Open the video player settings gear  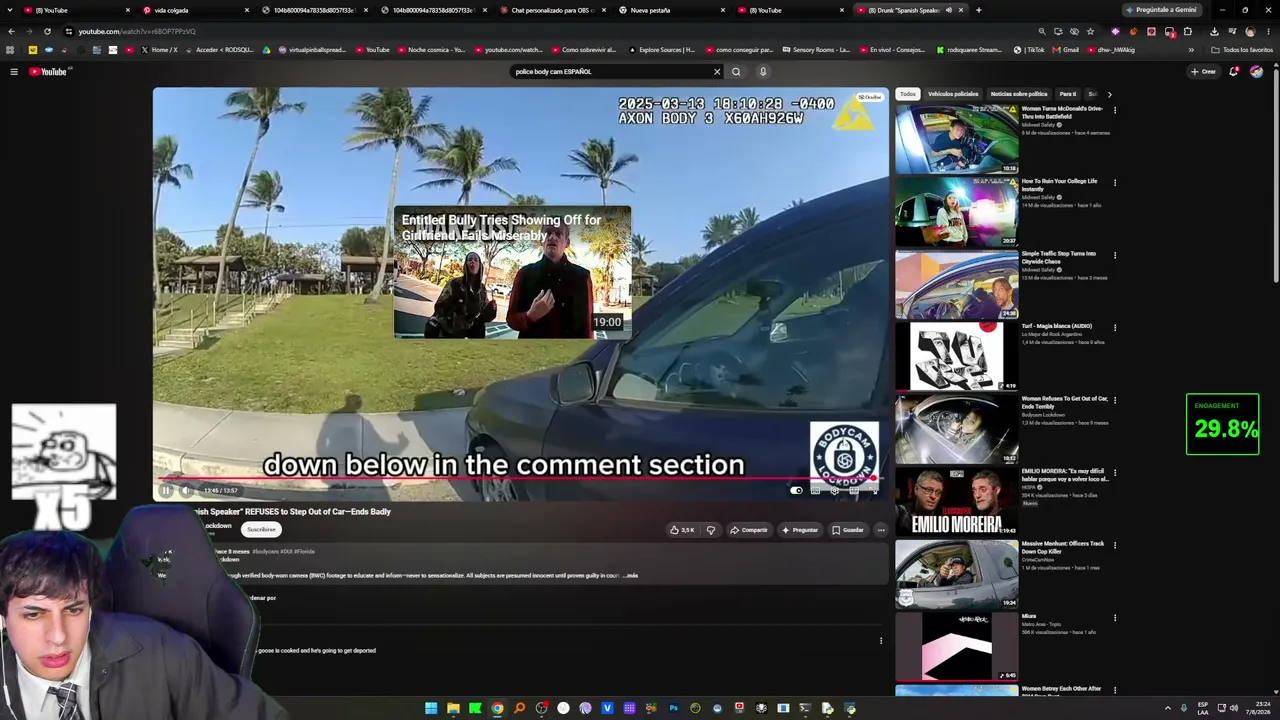point(835,490)
